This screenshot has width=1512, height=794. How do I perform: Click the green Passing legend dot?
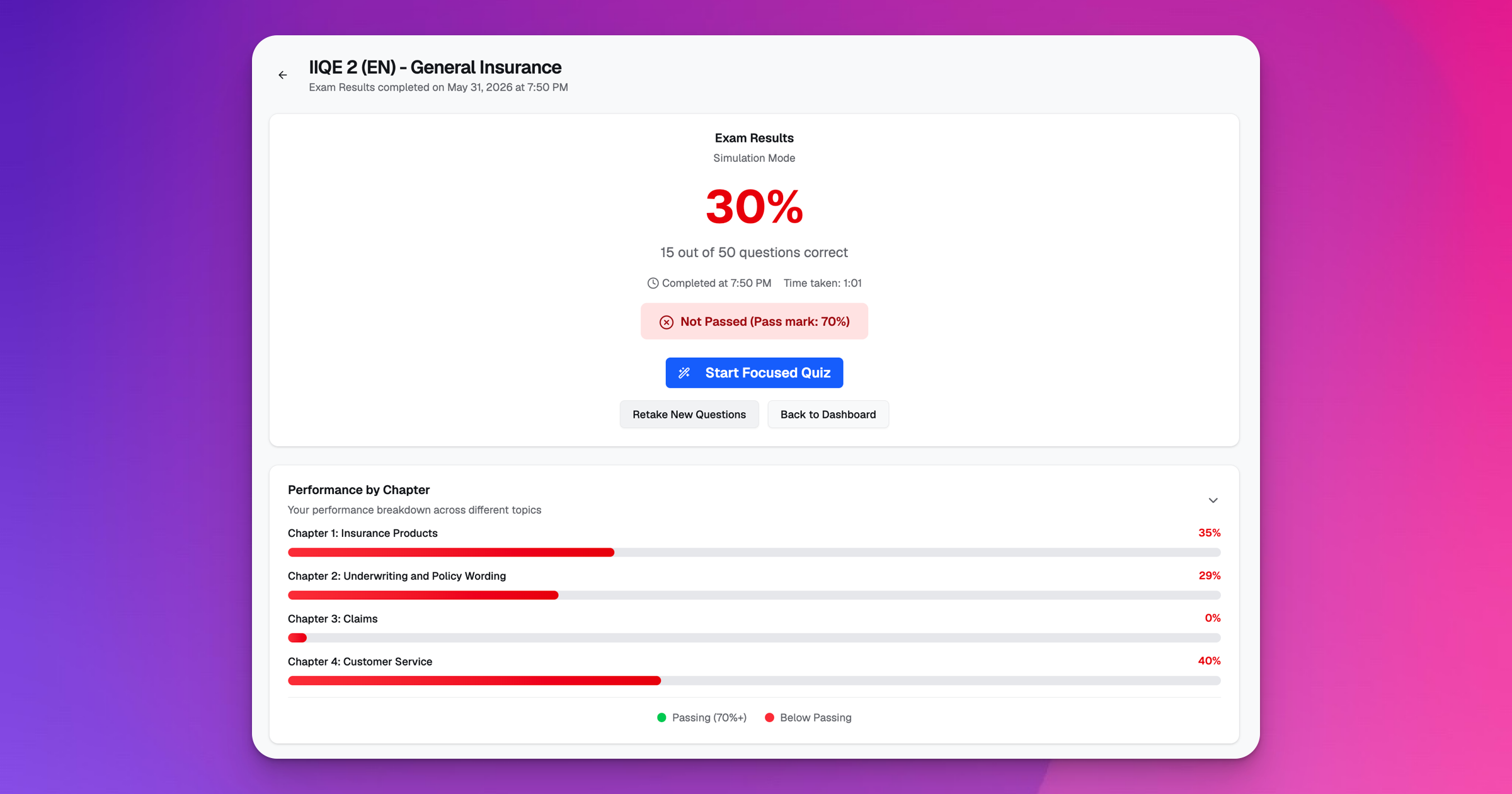[661, 718]
